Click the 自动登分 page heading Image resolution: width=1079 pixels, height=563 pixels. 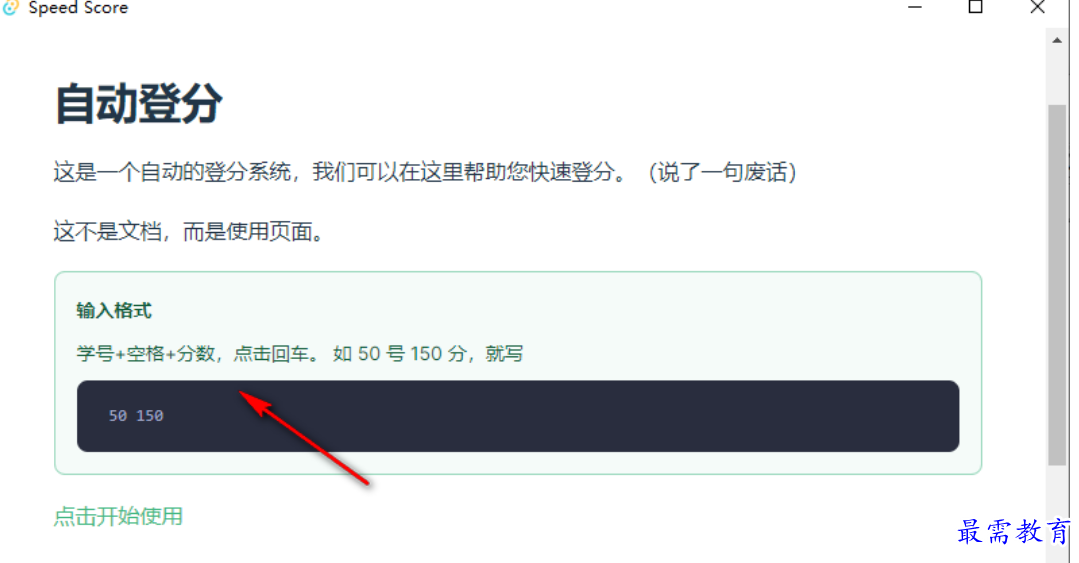coord(138,104)
